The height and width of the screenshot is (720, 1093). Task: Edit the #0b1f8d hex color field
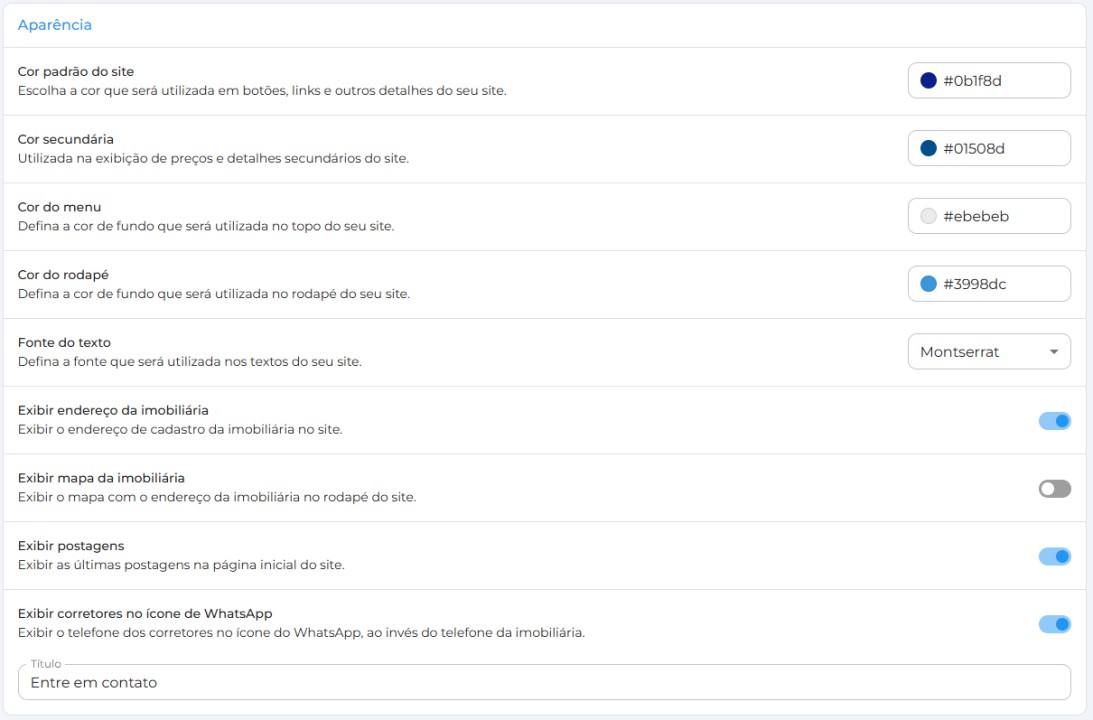point(989,81)
